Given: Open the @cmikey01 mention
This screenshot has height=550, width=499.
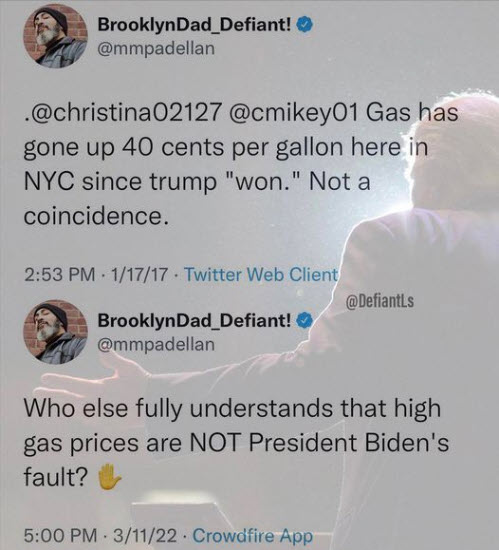Looking at the screenshot, I should (x=294, y=113).
